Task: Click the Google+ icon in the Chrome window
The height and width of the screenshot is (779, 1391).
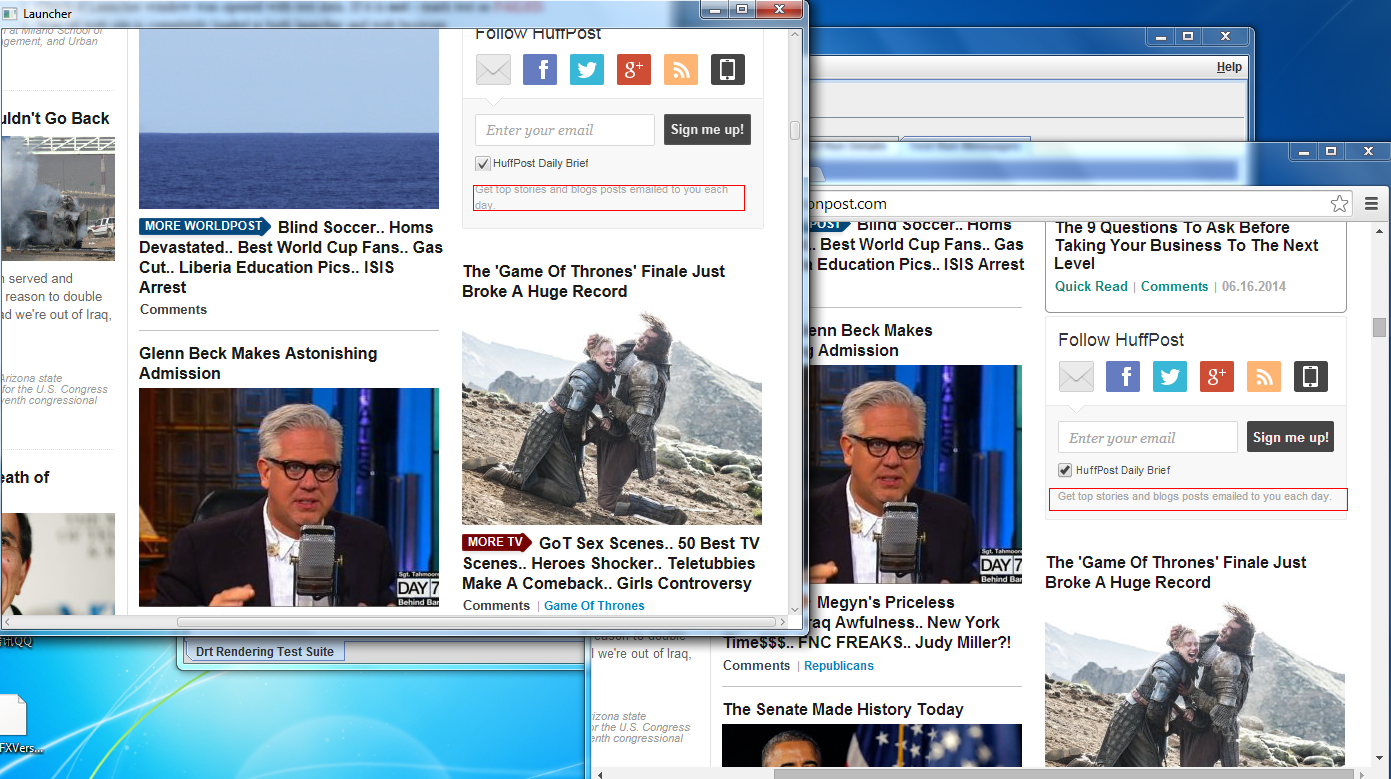Action: 1217,376
